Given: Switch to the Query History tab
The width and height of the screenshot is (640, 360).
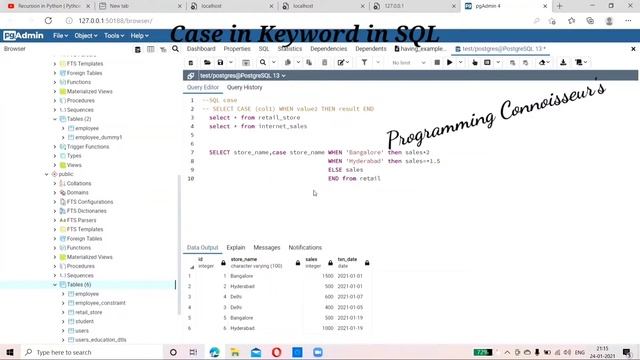Looking at the screenshot, I should click(244, 87).
